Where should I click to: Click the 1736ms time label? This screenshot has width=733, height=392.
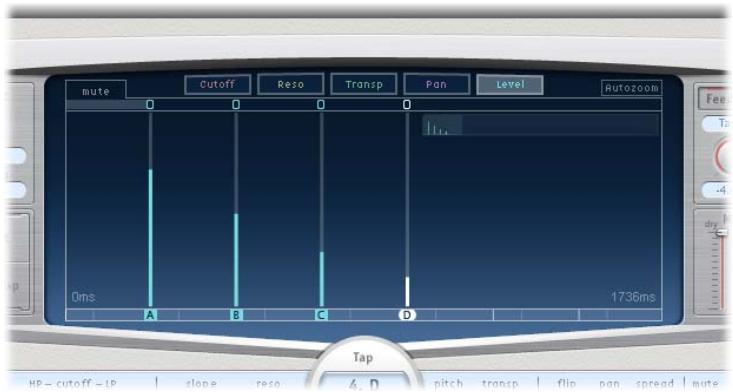click(633, 297)
